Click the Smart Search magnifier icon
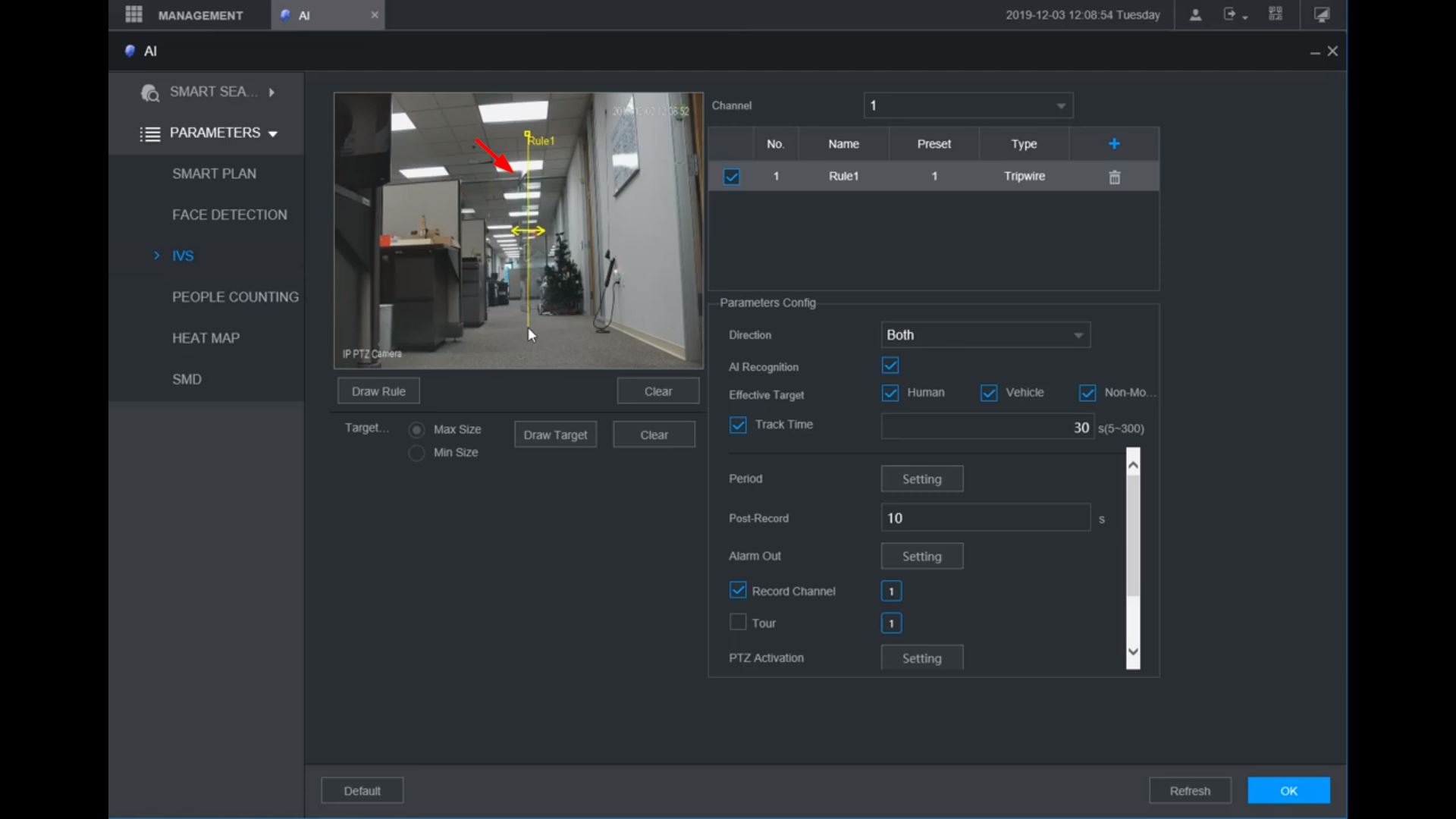This screenshot has width=1456, height=819. pyautogui.click(x=149, y=93)
